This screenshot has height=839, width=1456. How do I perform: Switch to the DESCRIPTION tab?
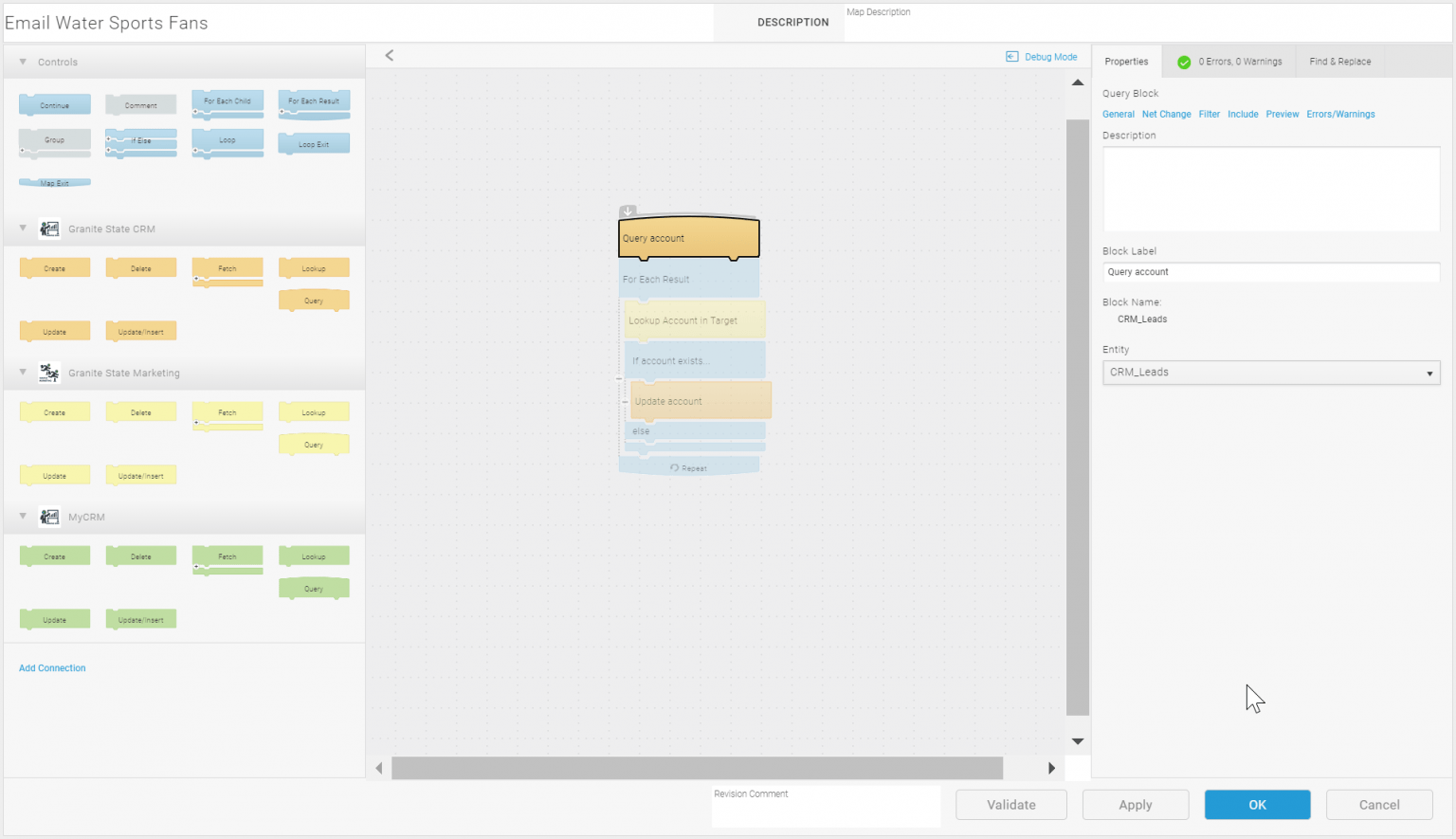point(793,22)
